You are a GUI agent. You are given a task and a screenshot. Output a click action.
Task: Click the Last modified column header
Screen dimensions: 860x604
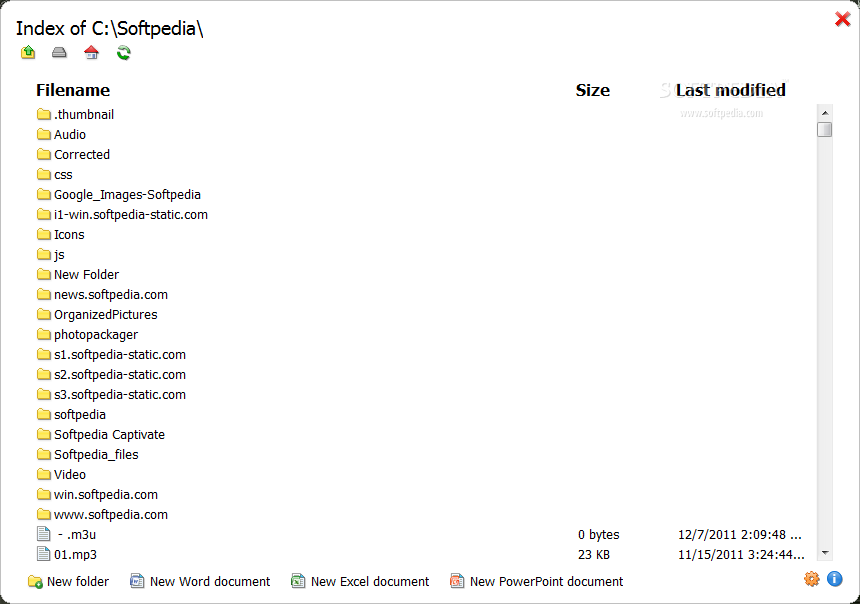[x=731, y=90]
